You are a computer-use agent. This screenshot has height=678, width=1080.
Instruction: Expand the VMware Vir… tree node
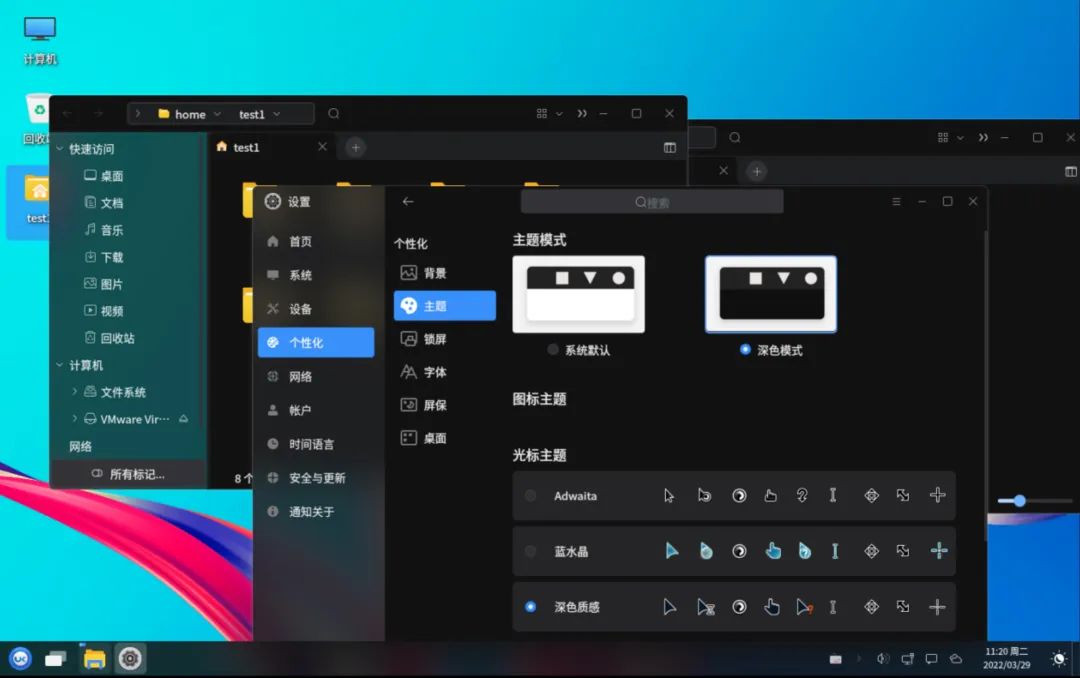74,418
